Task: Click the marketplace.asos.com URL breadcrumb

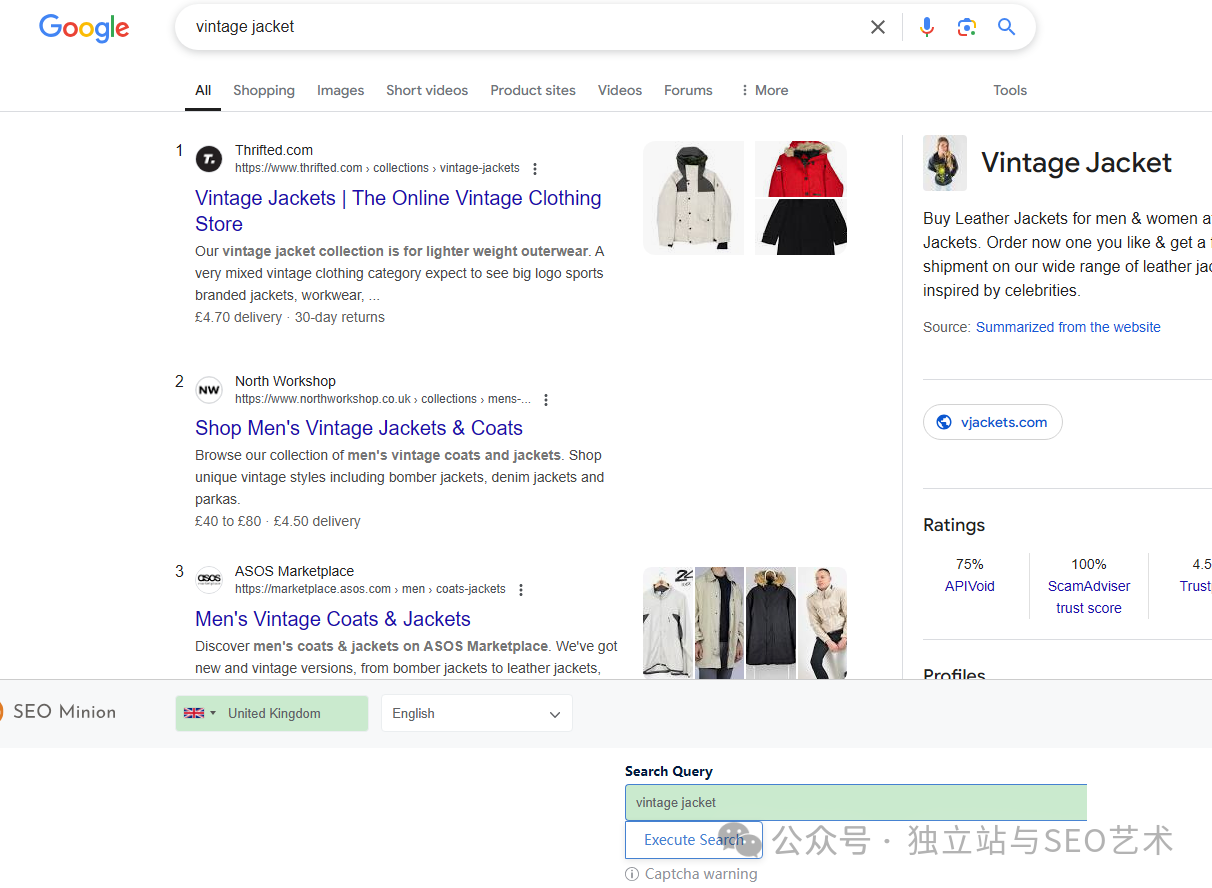Action: tap(370, 589)
